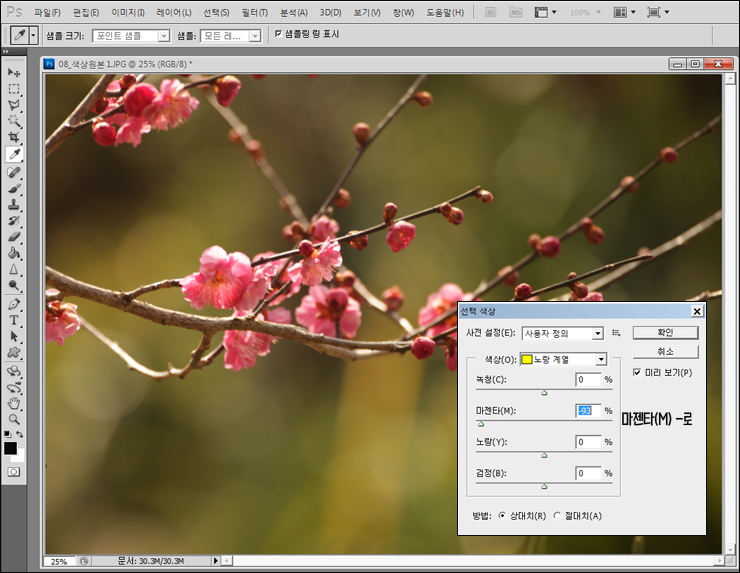Select the Eraser tool
Image resolution: width=740 pixels, height=573 pixels.
tap(14, 236)
